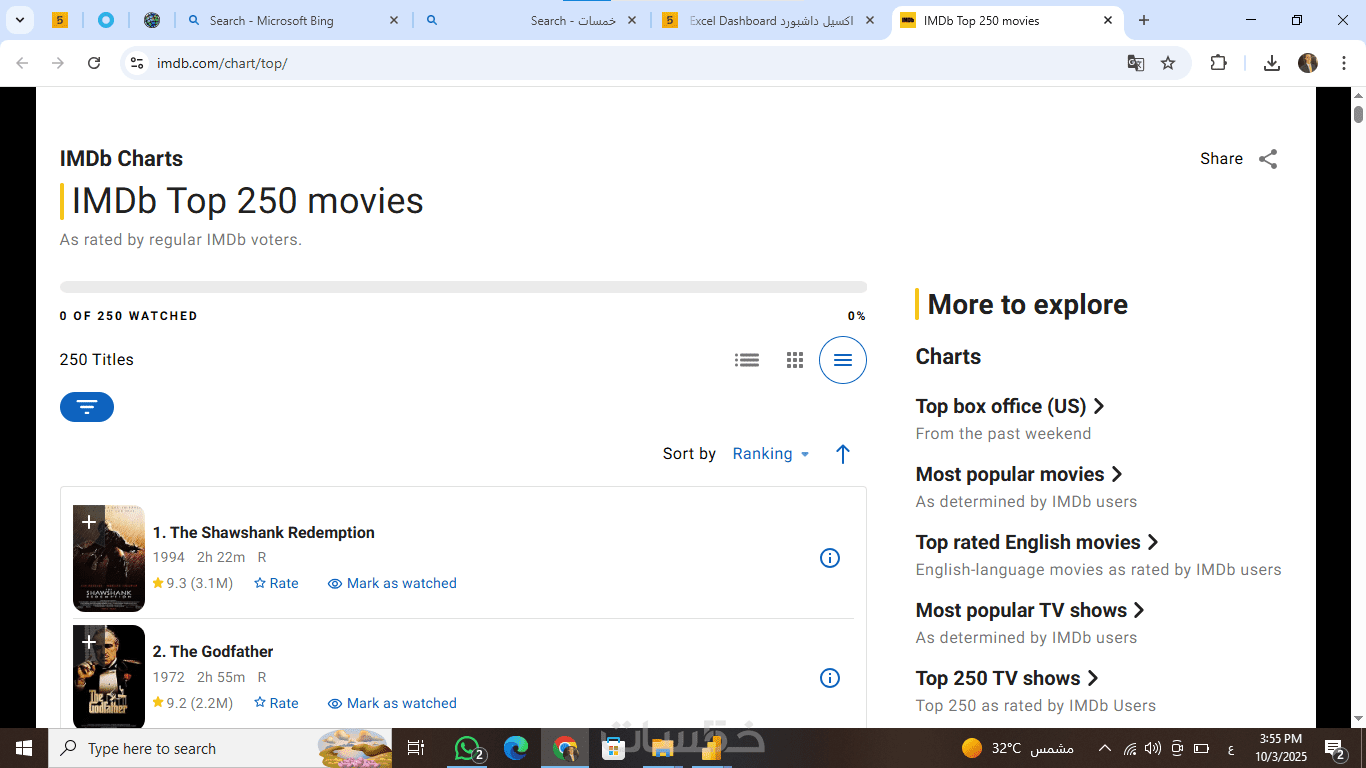Open The Shawshank Redemption title link
Viewport: 1366px width, 768px height.
[264, 532]
